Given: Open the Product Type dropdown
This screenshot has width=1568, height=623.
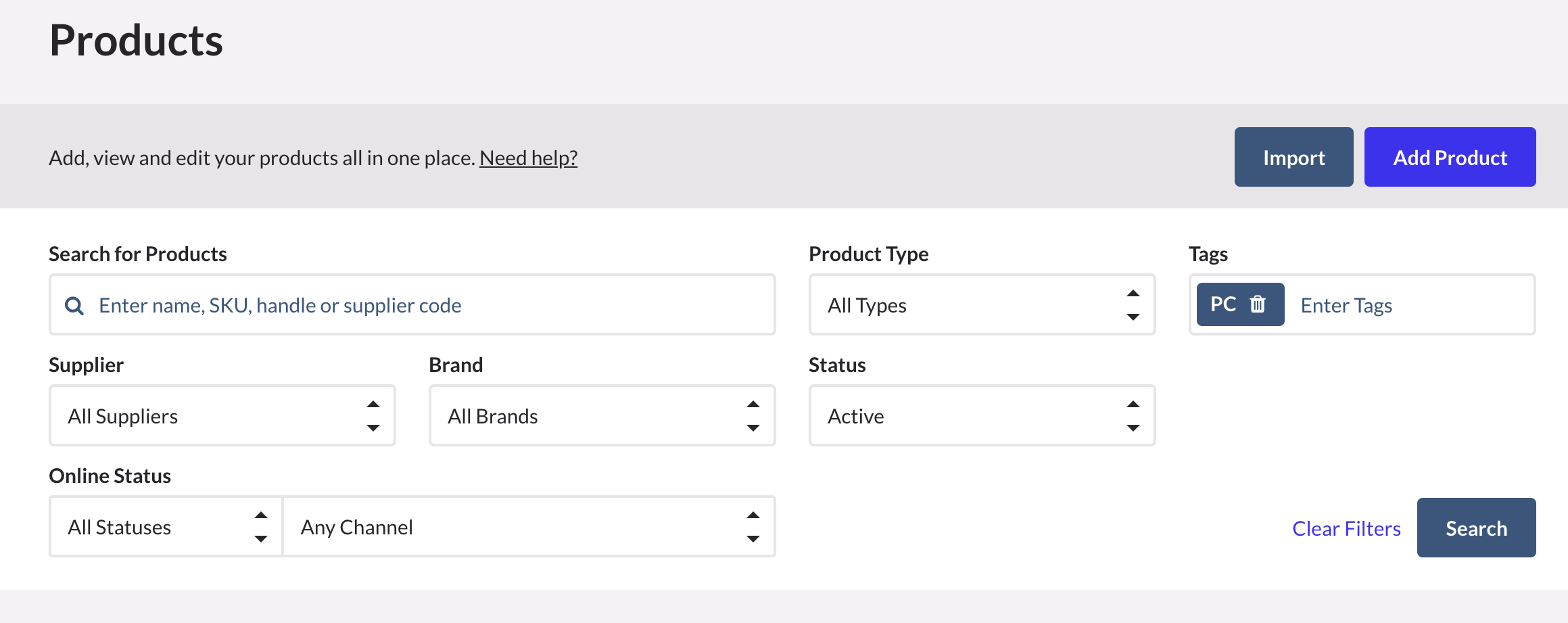Looking at the screenshot, I should [x=981, y=305].
